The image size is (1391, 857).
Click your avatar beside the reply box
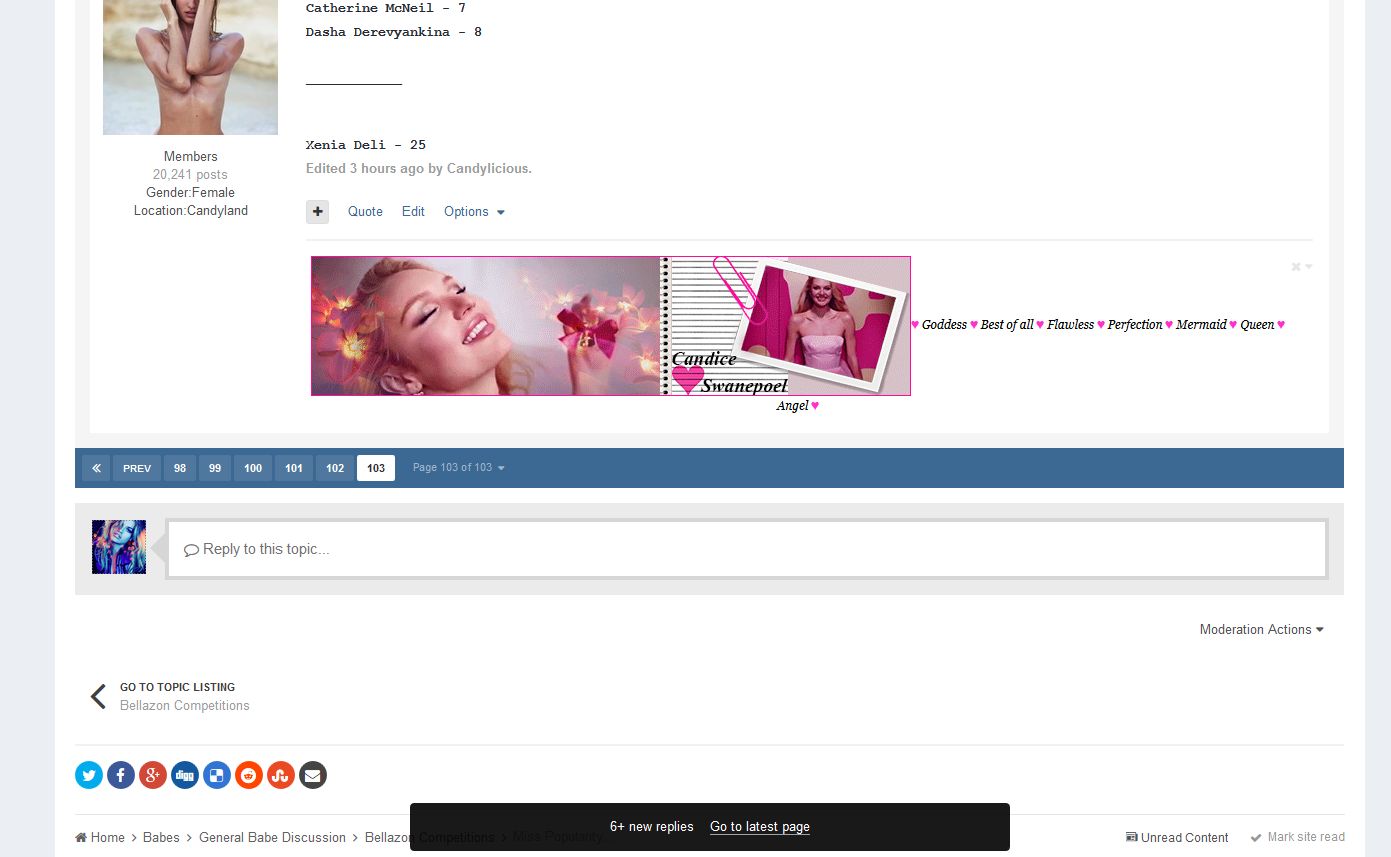[119, 547]
